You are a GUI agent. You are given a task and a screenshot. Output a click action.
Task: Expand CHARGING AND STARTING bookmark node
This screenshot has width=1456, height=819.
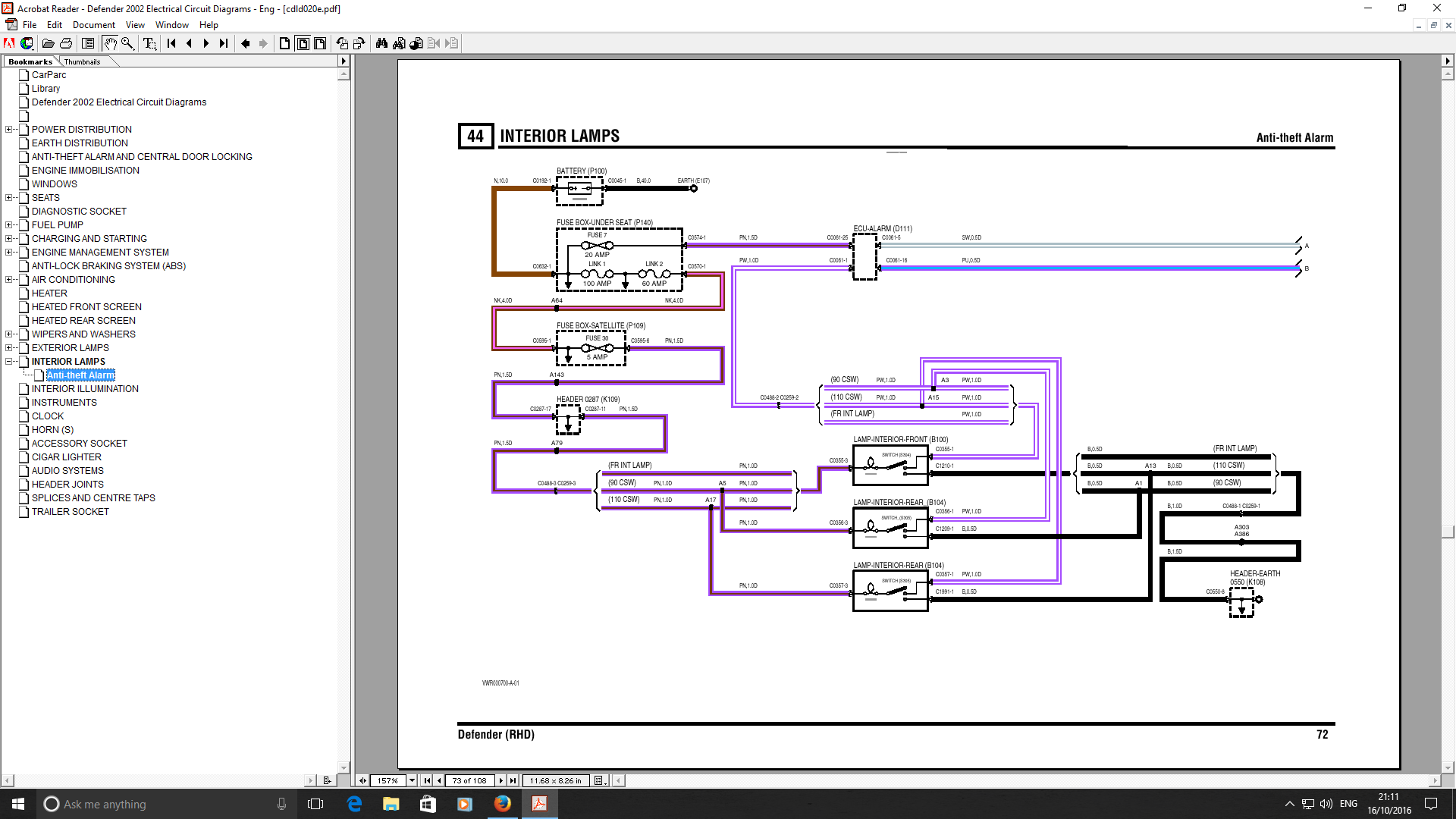(8, 239)
